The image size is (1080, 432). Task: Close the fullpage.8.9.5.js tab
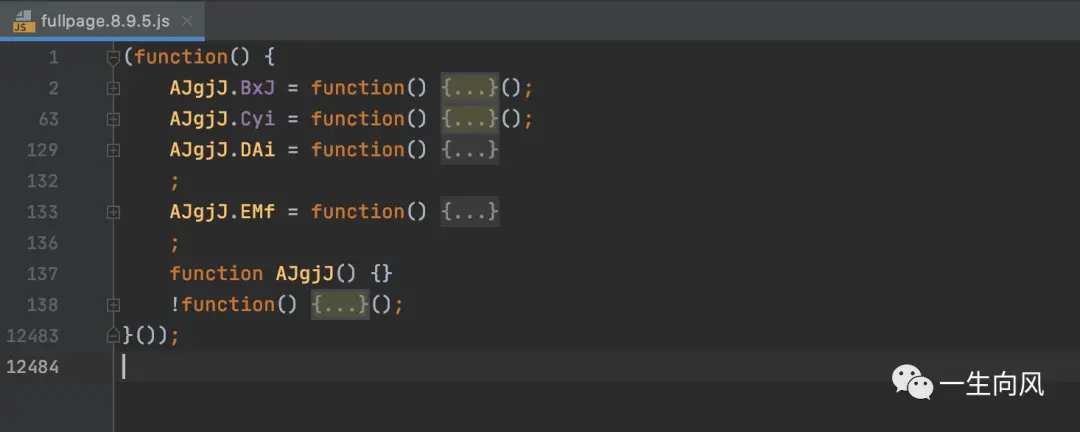[x=187, y=21]
